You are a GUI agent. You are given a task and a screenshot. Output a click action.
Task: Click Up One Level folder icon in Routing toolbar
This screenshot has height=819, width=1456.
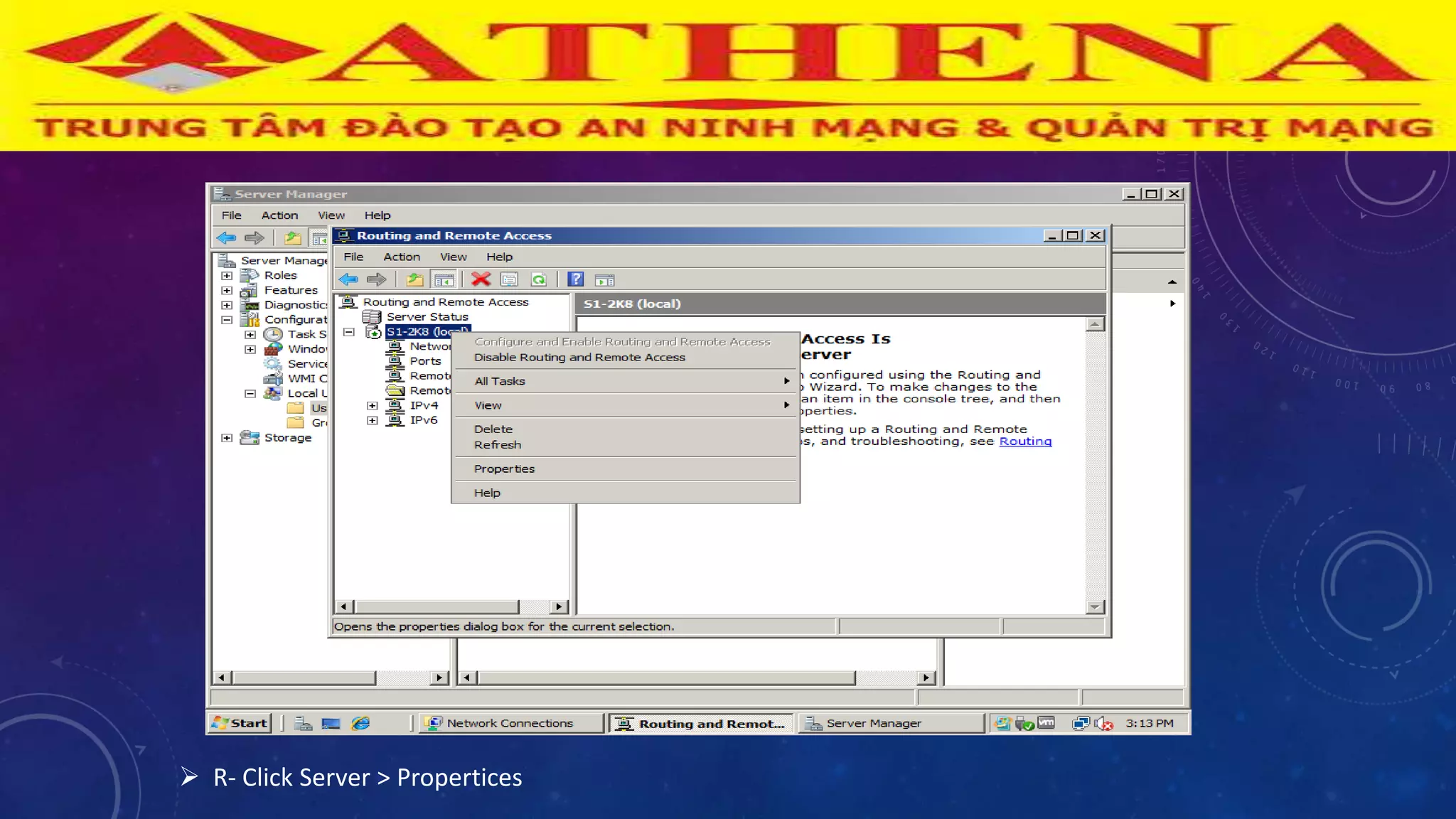(x=414, y=279)
